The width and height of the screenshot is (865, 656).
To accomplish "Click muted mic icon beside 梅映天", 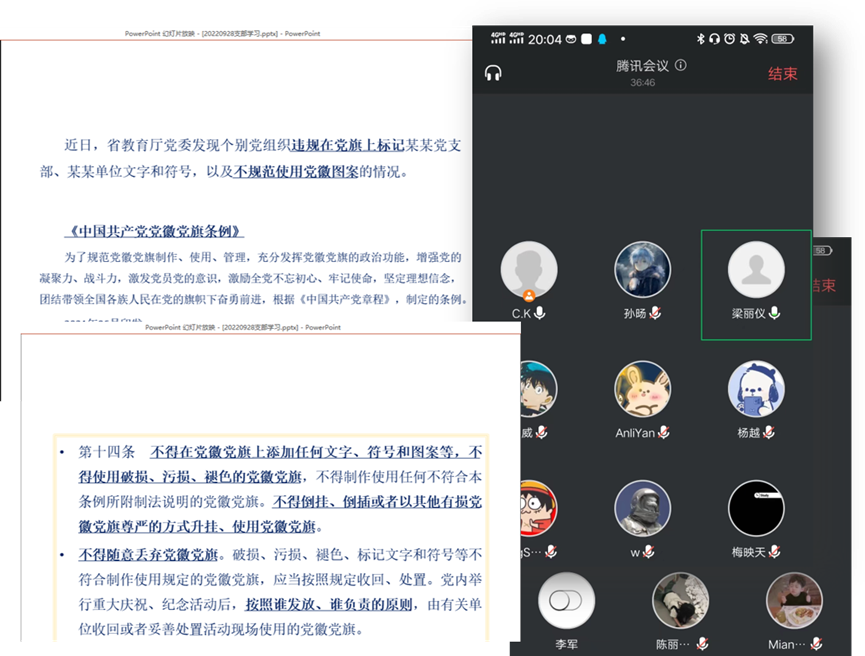I will click(776, 551).
